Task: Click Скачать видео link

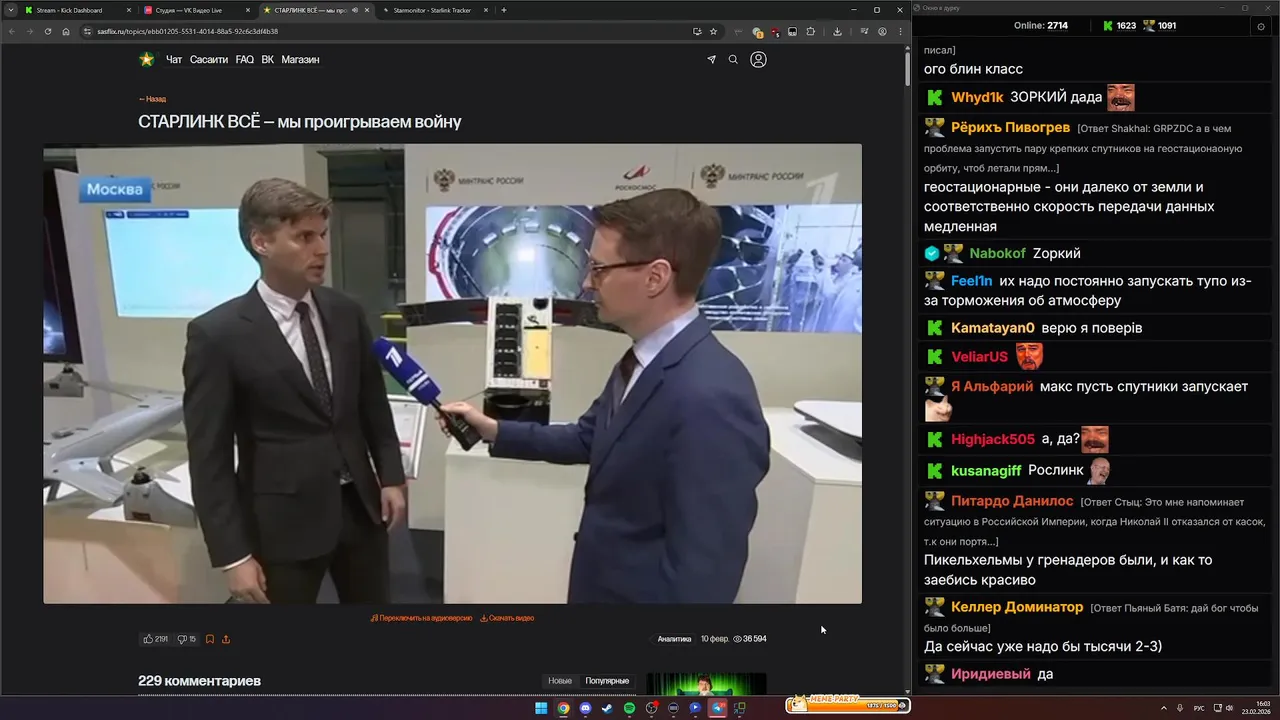Action: pos(507,618)
